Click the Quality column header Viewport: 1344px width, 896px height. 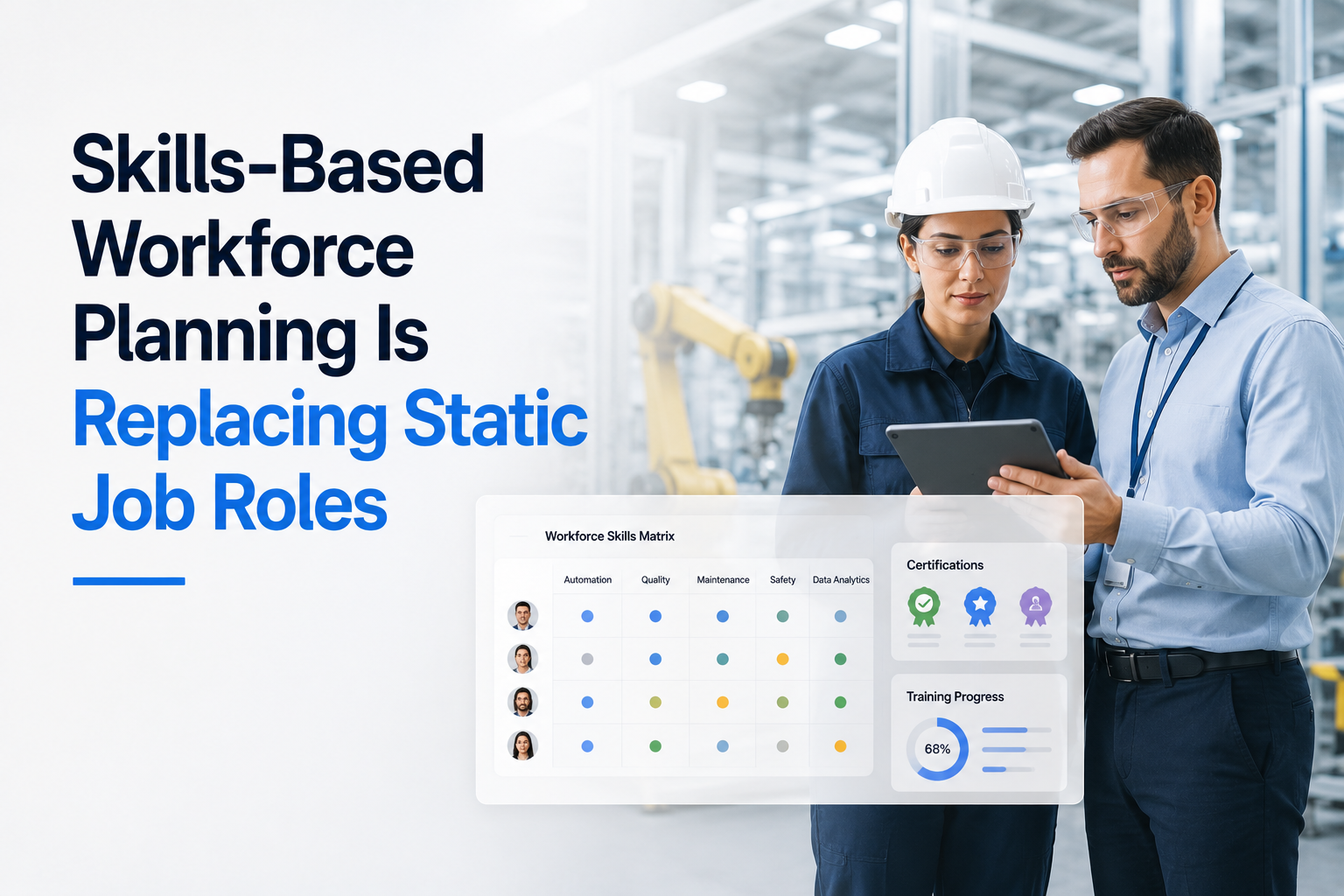coord(655,579)
